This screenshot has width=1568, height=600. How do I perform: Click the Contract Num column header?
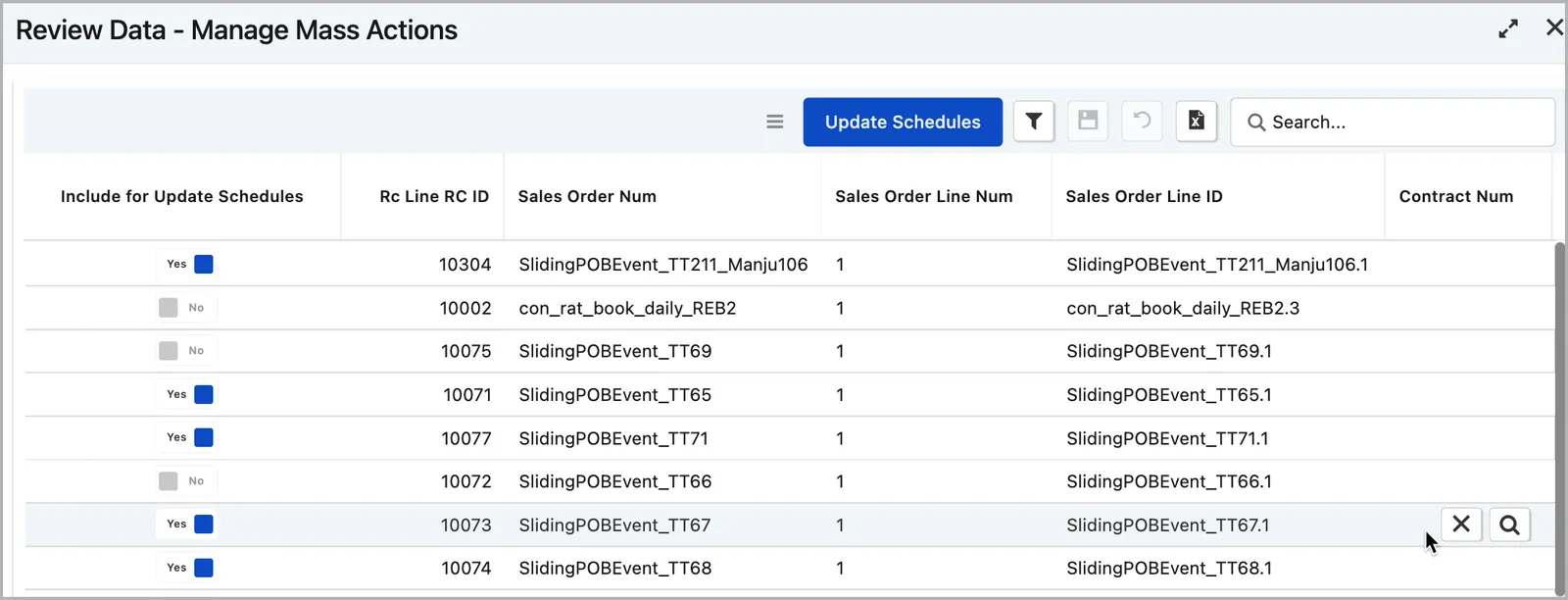click(1456, 196)
